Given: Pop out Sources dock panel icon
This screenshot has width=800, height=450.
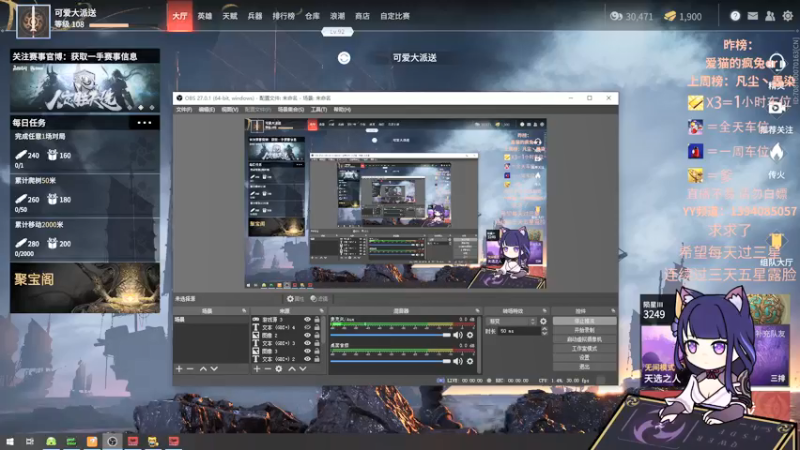Looking at the screenshot, I should tap(321, 311).
